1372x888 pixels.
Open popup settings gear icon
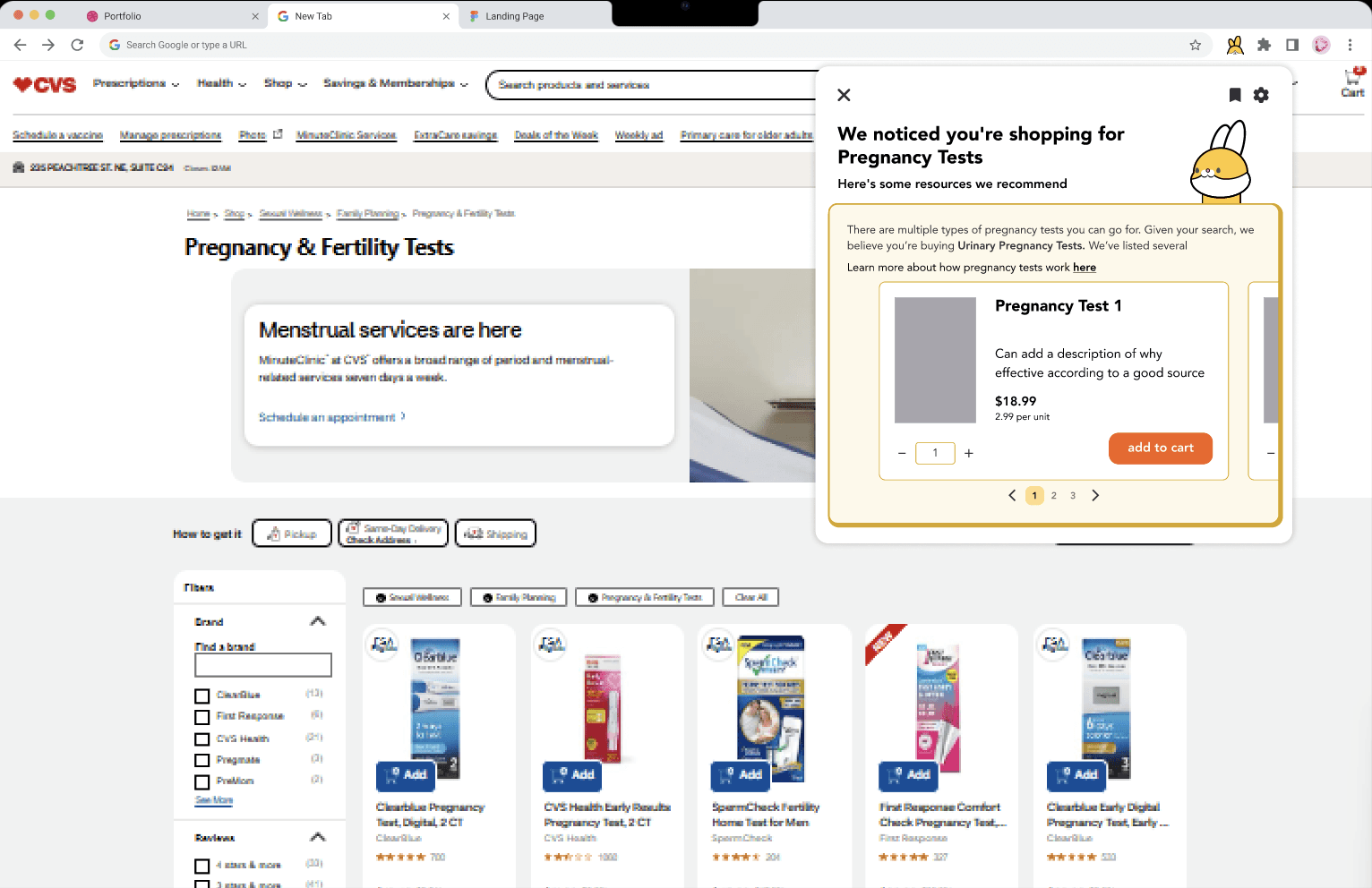[1261, 95]
